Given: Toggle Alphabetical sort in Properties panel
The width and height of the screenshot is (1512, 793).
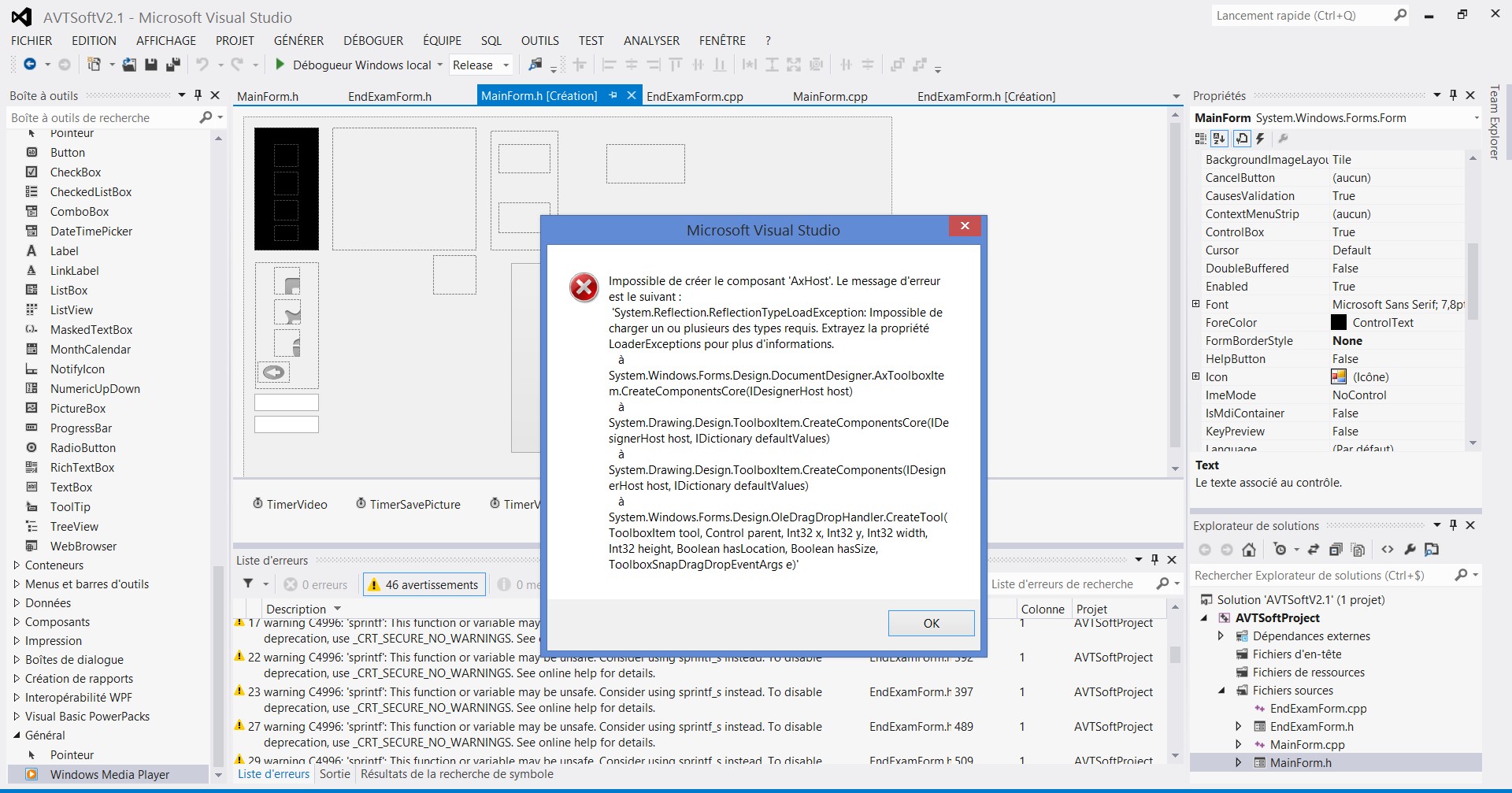Looking at the screenshot, I should (x=1219, y=139).
